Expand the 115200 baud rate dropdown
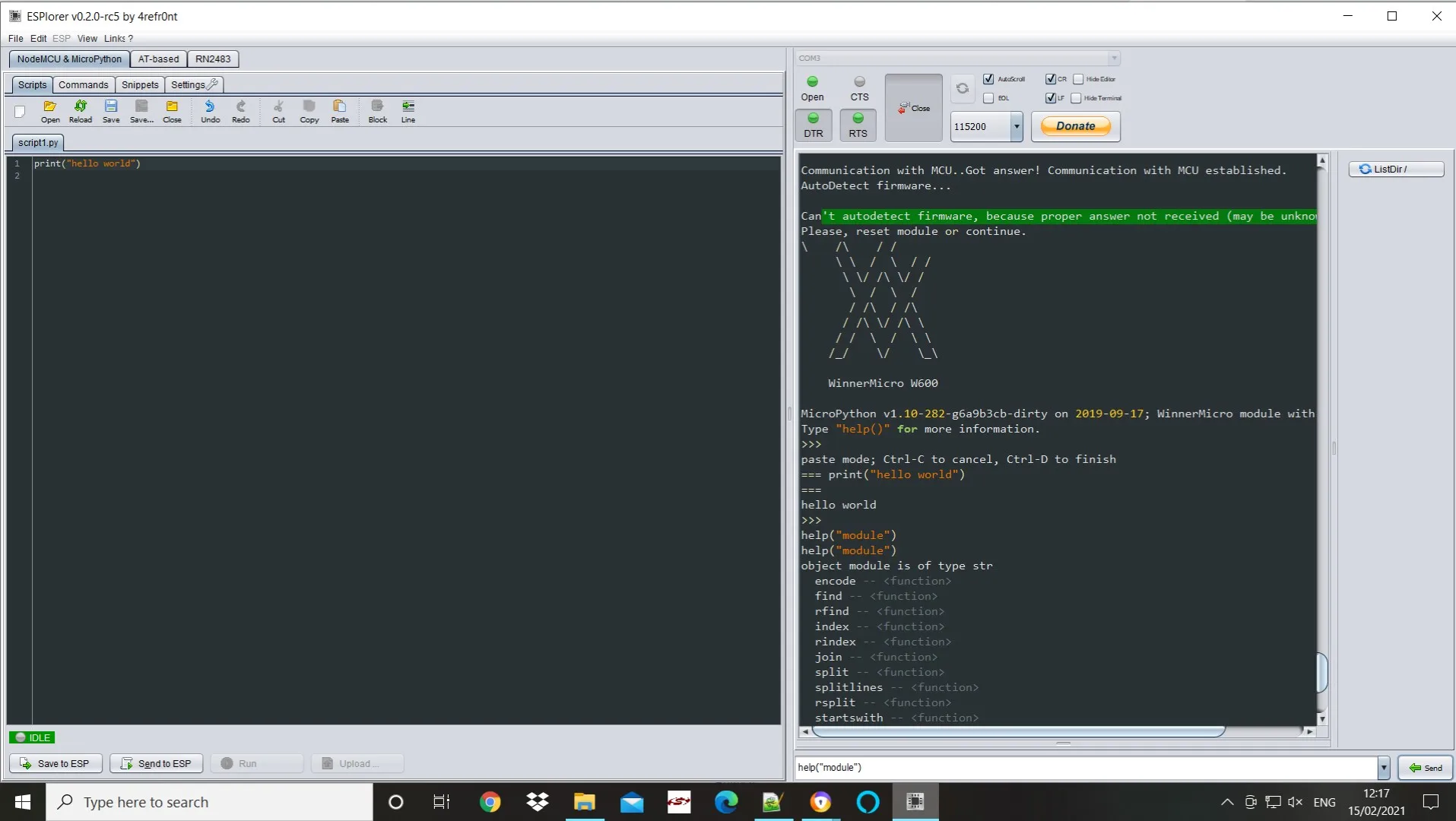 (x=1017, y=127)
